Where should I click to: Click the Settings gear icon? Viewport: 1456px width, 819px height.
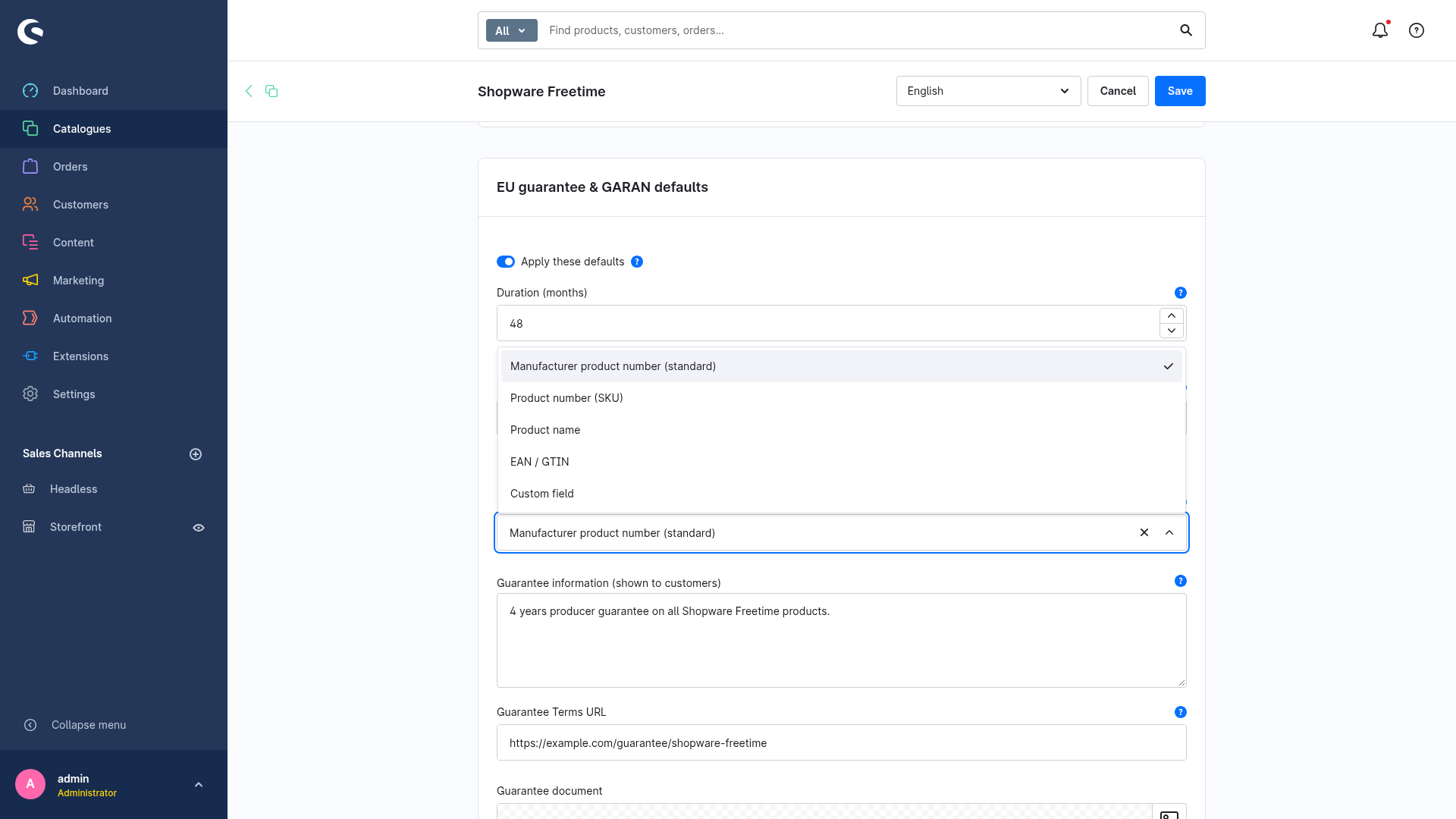pyautogui.click(x=30, y=394)
